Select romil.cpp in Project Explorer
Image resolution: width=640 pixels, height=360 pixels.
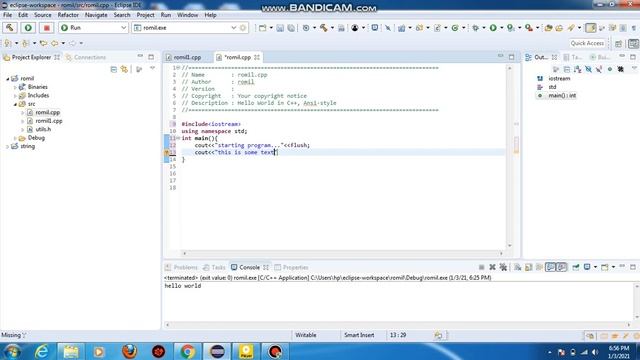(47, 113)
